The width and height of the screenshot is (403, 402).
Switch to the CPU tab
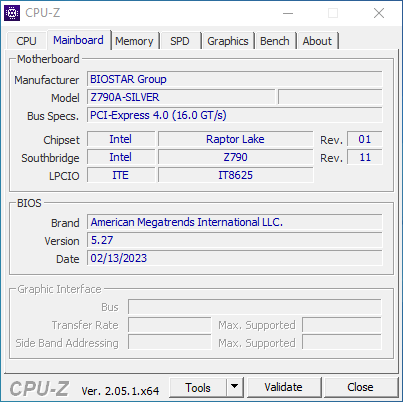pos(26,41)
